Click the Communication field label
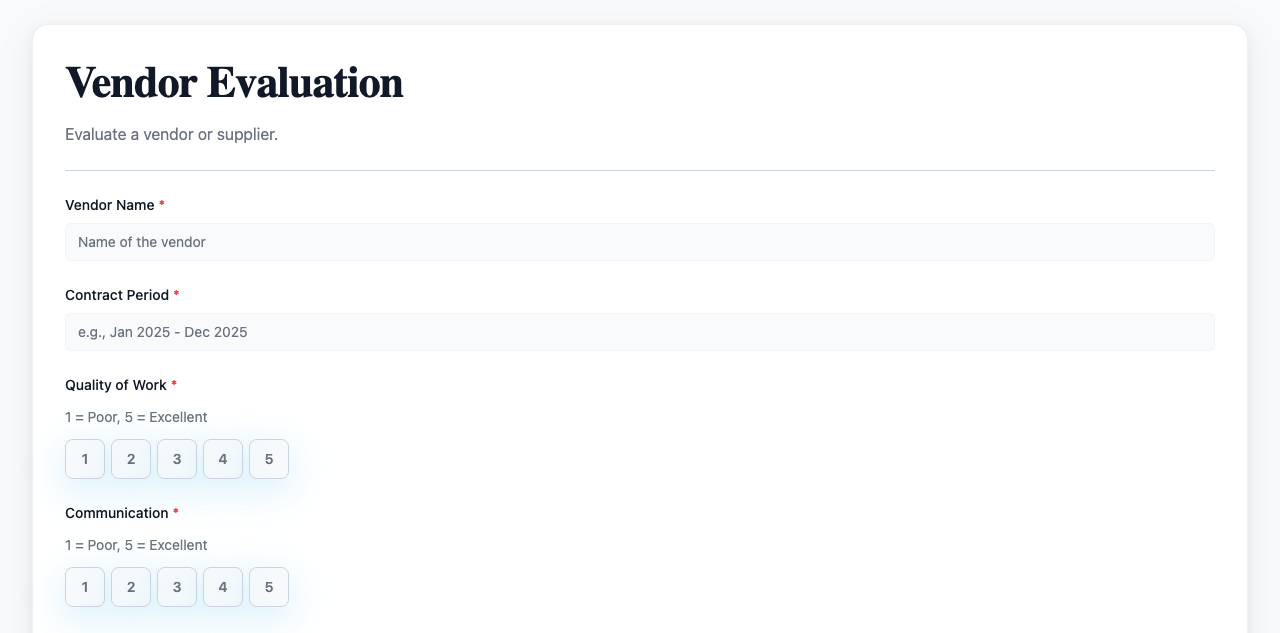 [x=117, y=513]
